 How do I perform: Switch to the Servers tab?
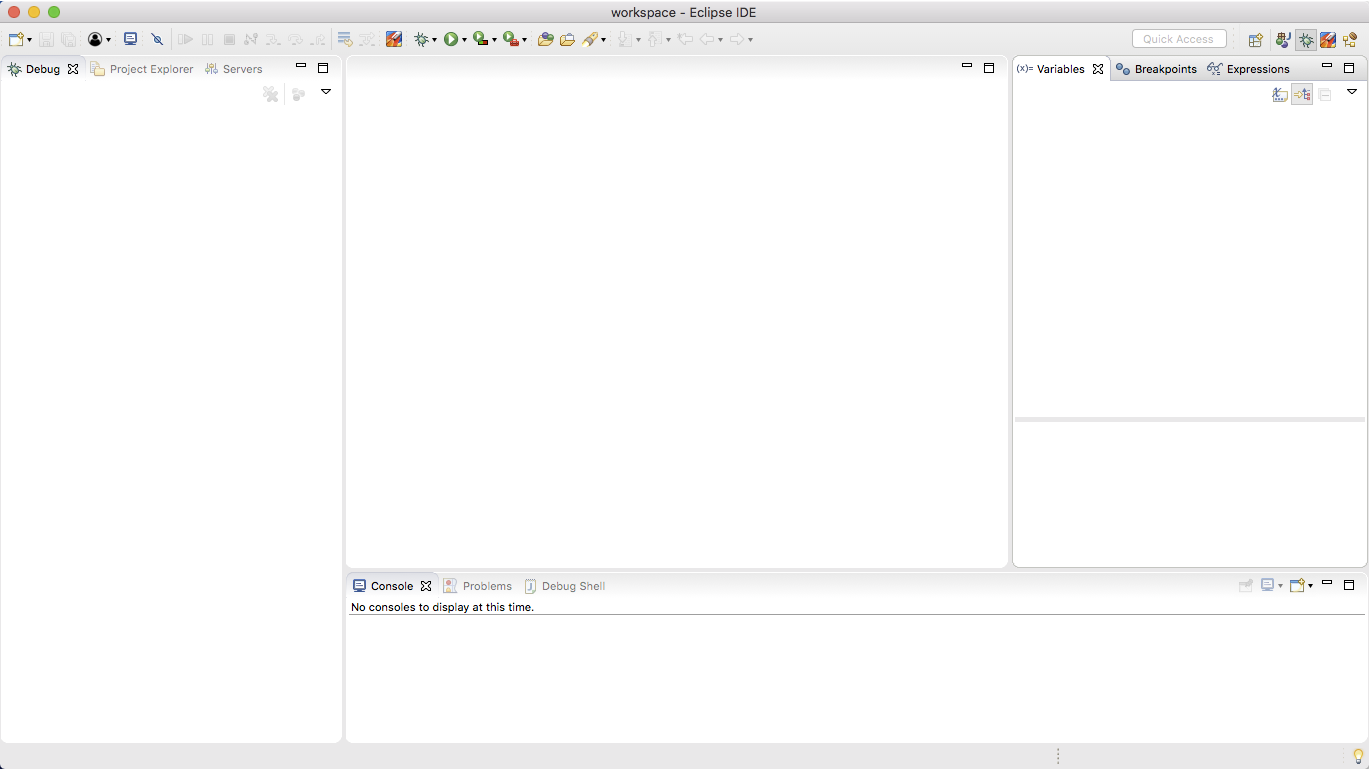pyautogui.click(x=233, y=69)
